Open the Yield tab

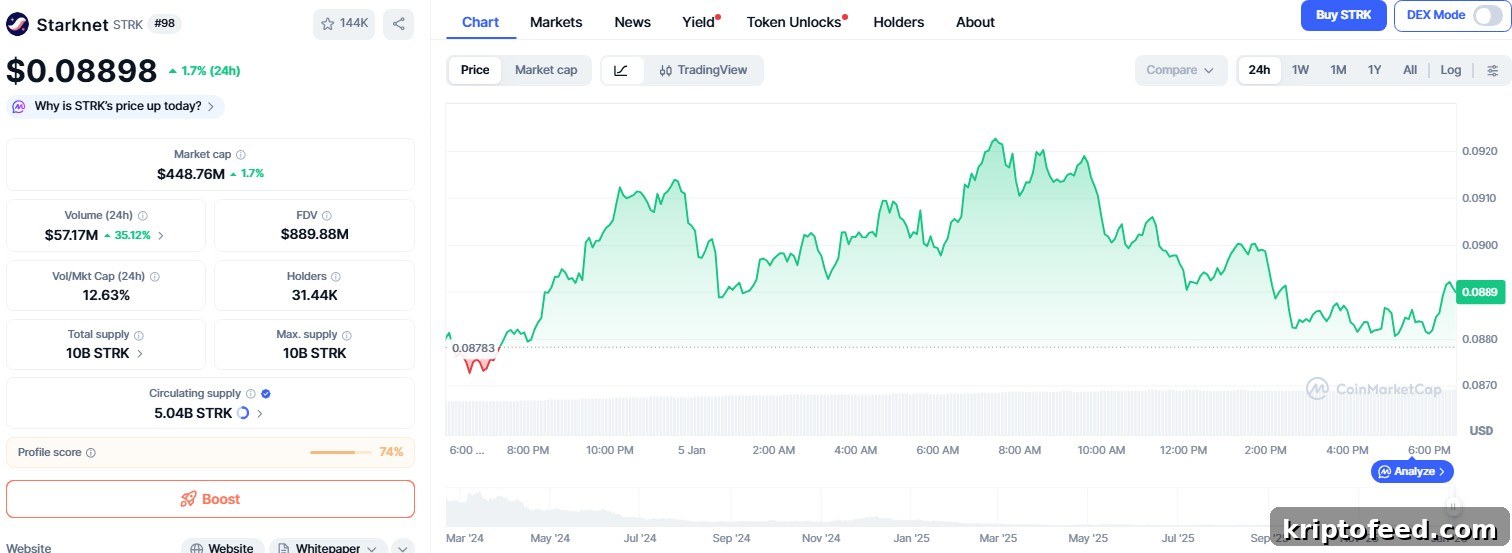coord(699,22)
